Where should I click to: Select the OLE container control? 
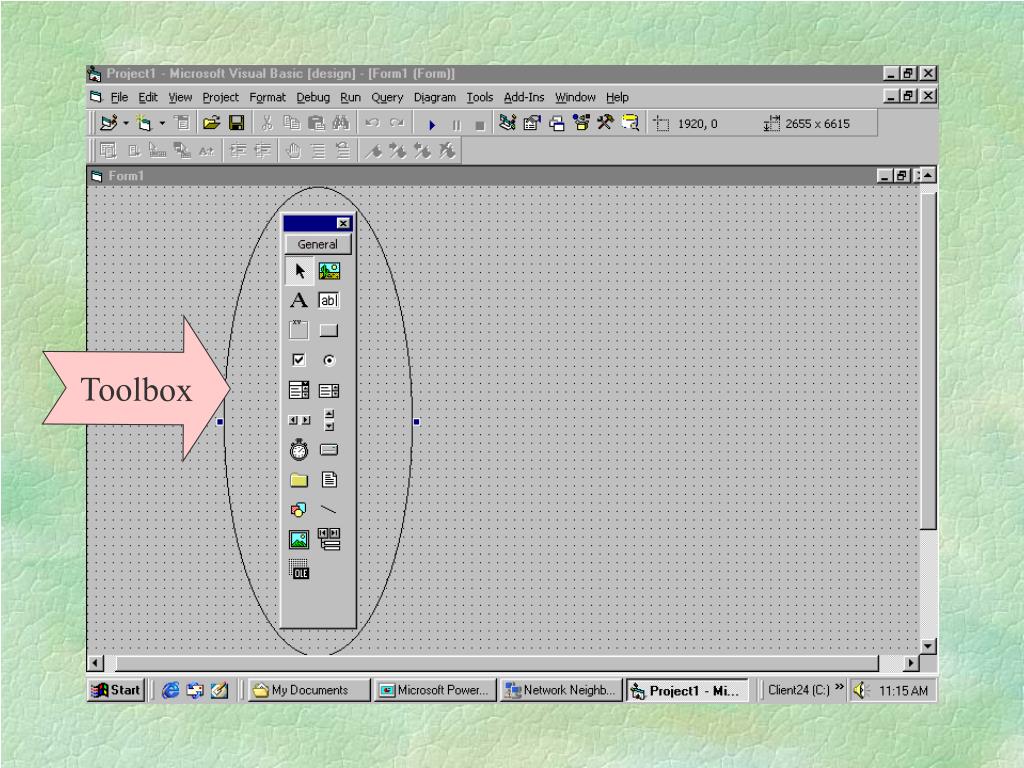[299, 569]
